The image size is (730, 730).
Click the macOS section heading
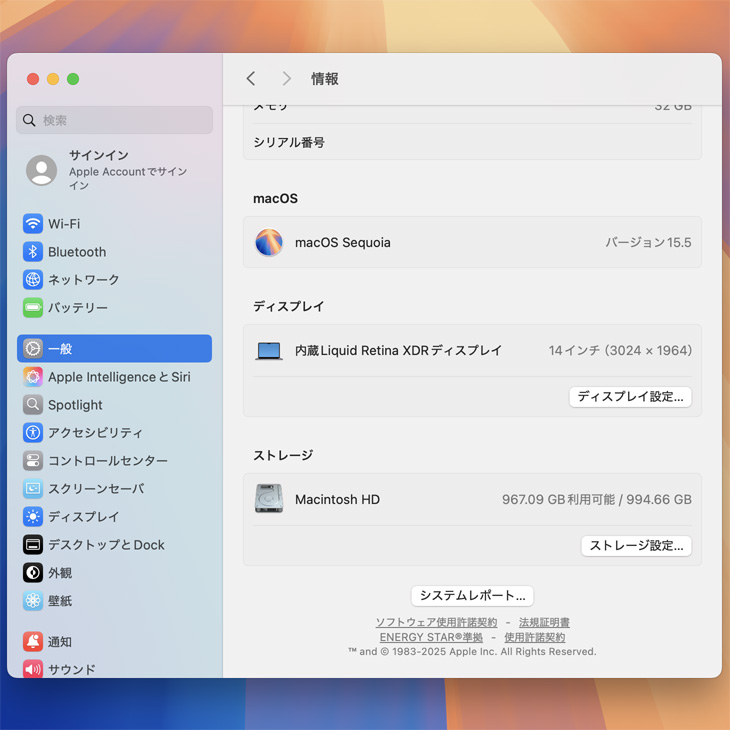coord(275,198)
